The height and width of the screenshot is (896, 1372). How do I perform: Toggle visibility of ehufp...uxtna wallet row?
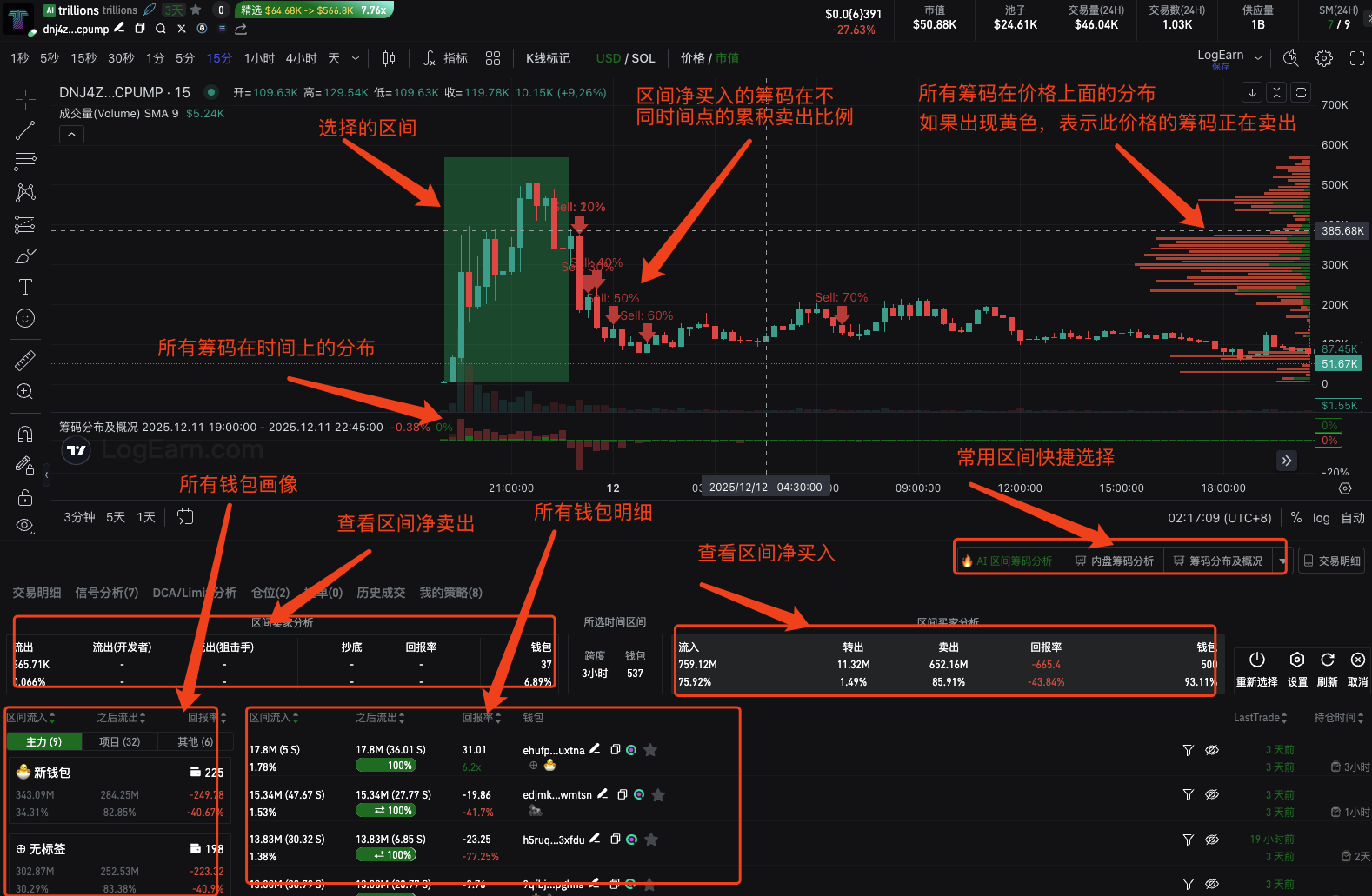point(1211,750)
